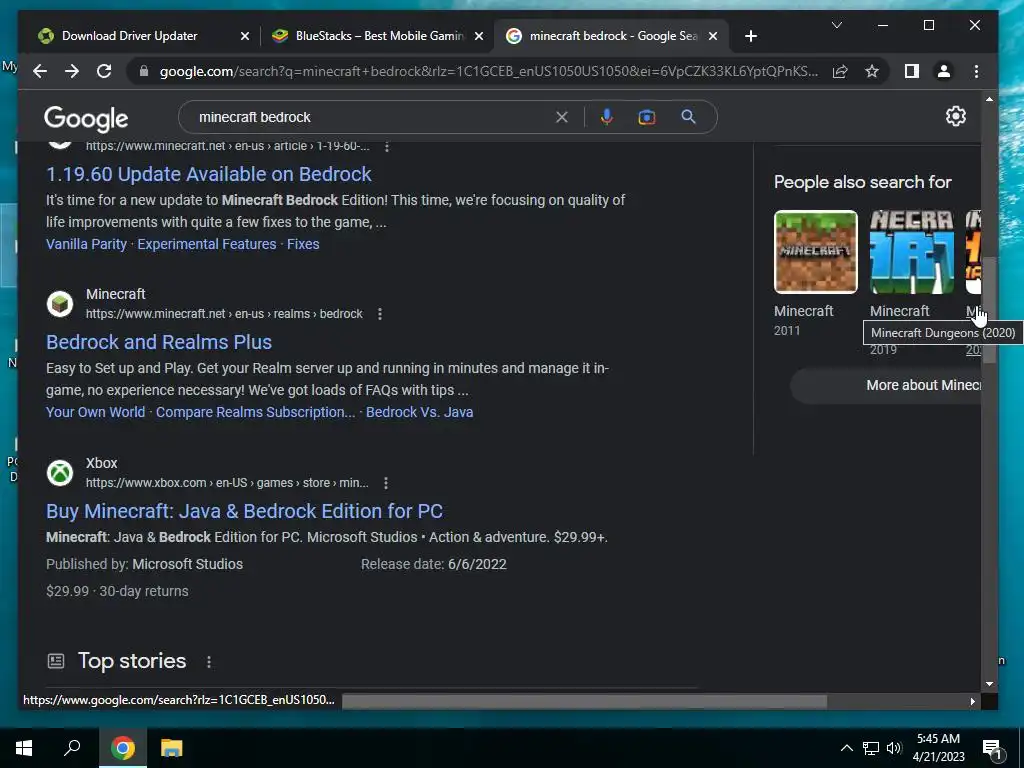Open Minecraft 2011 thumbnail

coord(816,252)
